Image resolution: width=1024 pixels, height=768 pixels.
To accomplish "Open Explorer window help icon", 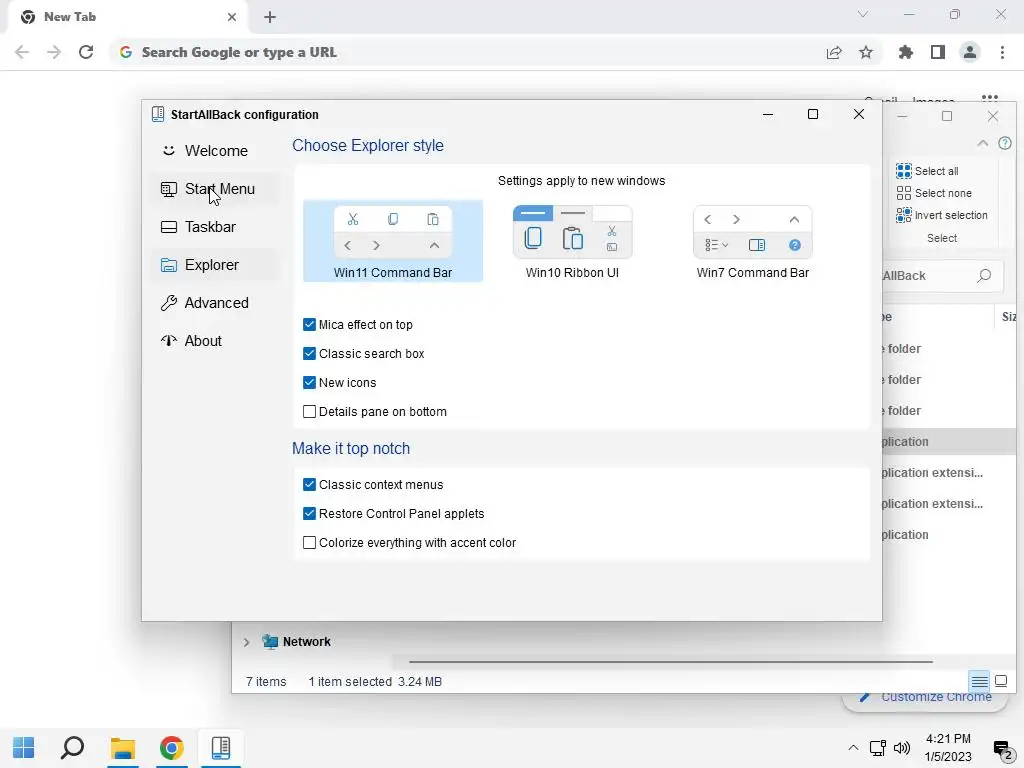I will coord(1004,143).
